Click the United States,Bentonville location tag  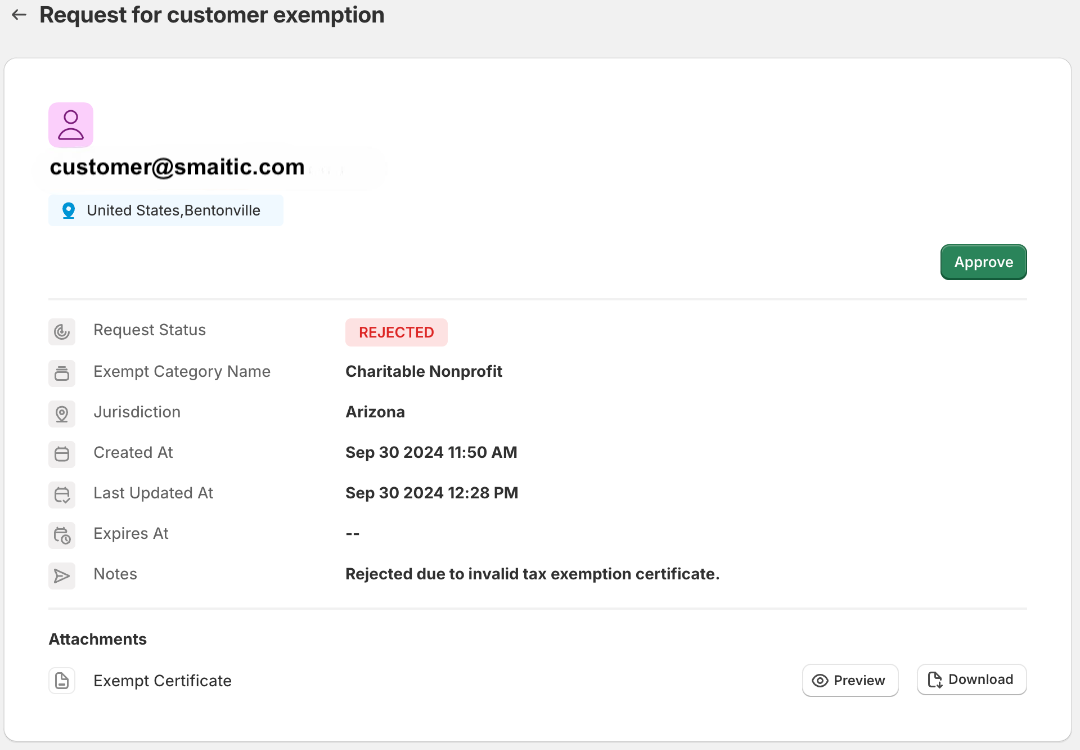point(165,210)
